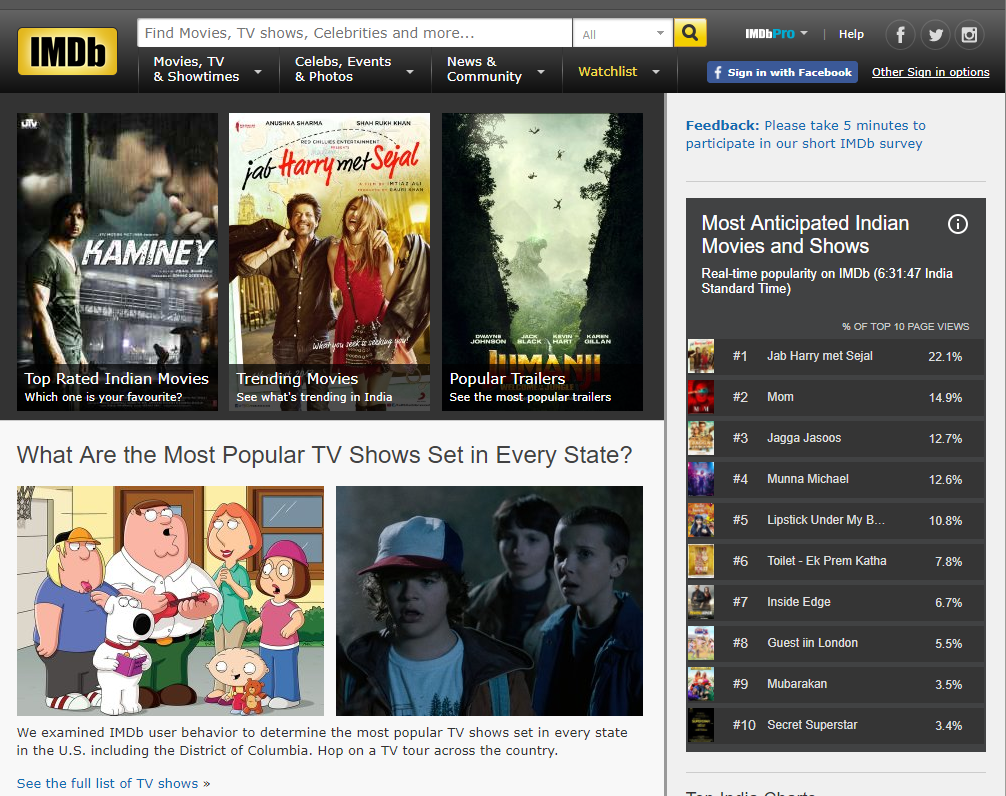Viewport: 1006px width, 796px height.
Task: Open See the full list of TV shows
Action: point(108,783)
